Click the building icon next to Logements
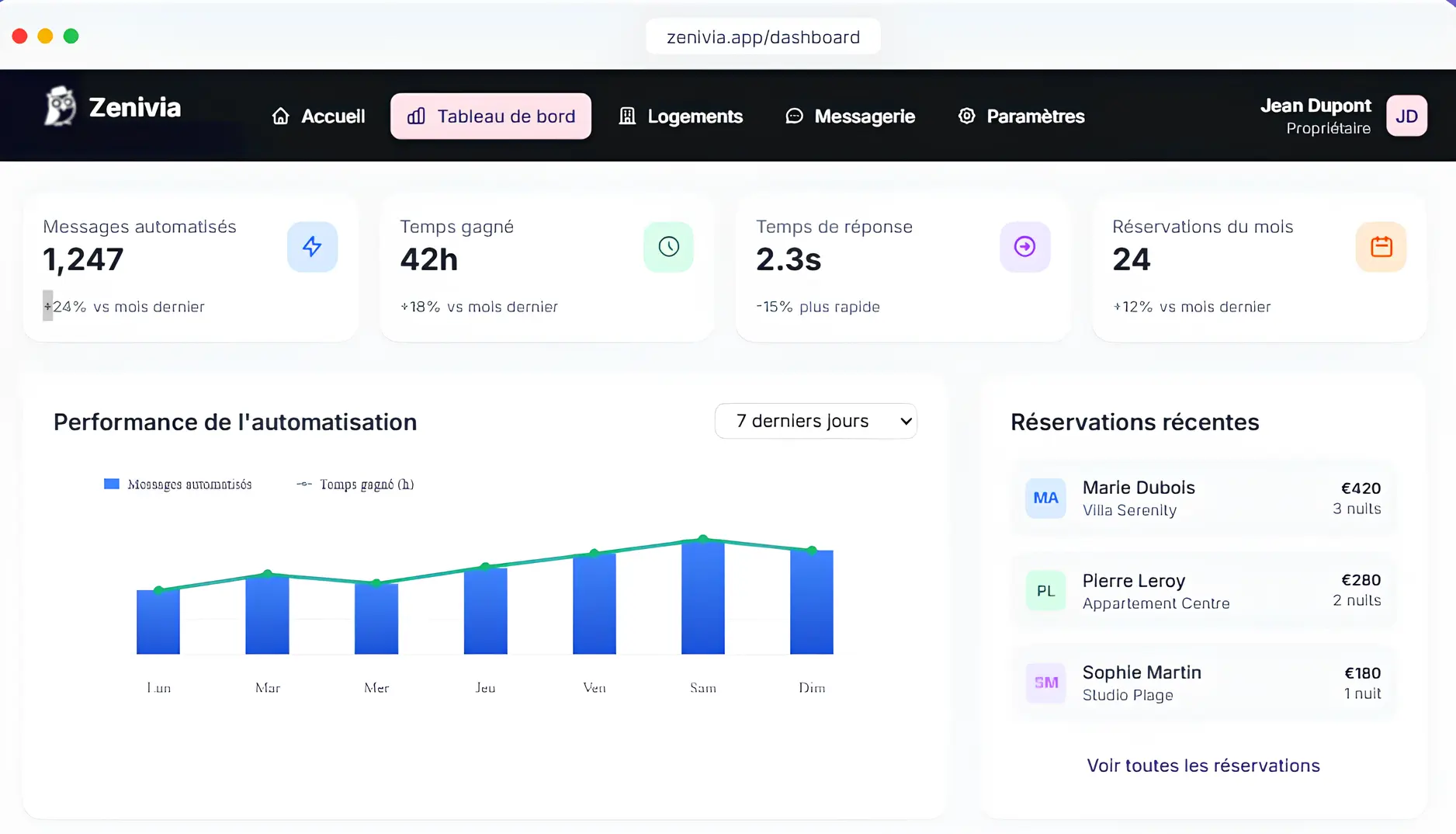Screen dimensions: 1456x834 (x=627, y=116)
